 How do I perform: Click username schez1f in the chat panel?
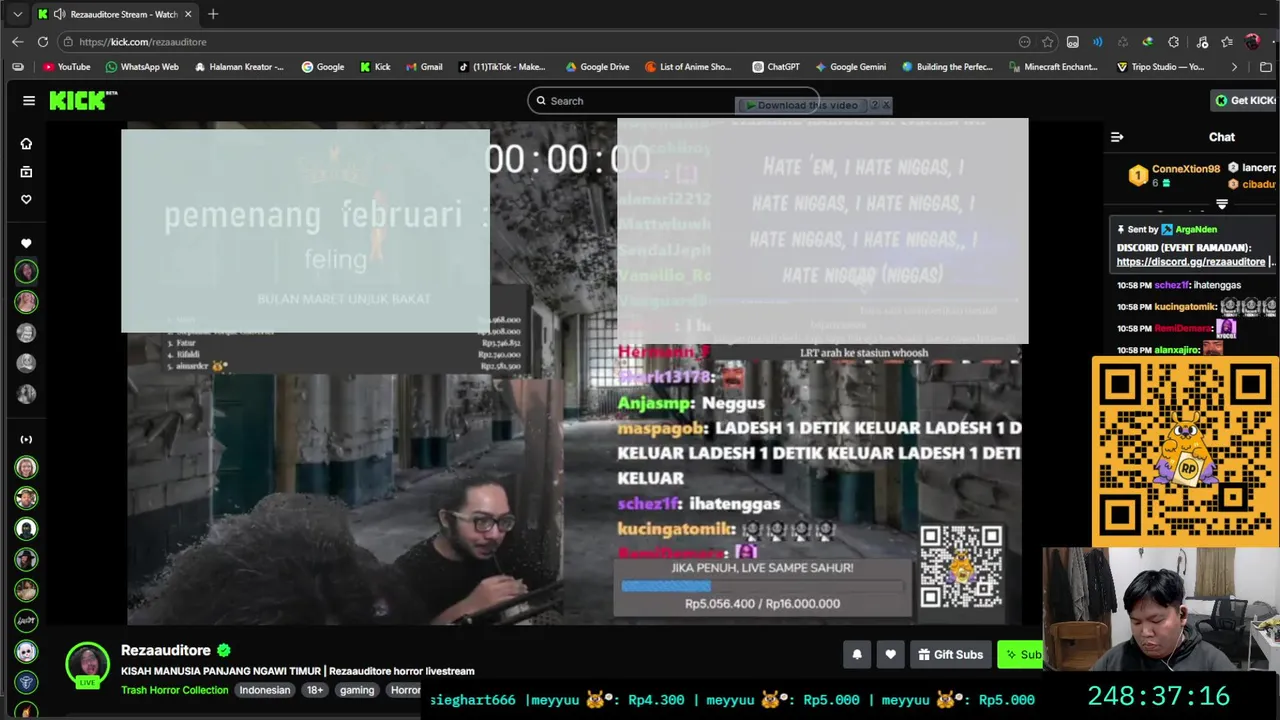1172,285
